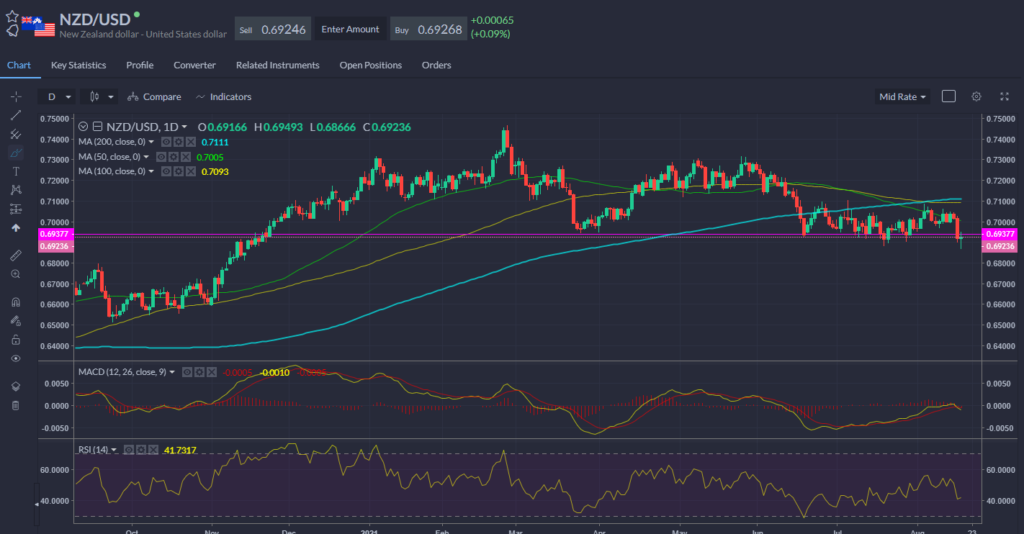Open the Related Instruments tab
This screenshot has width=1024, height=534.
(278, 65)
